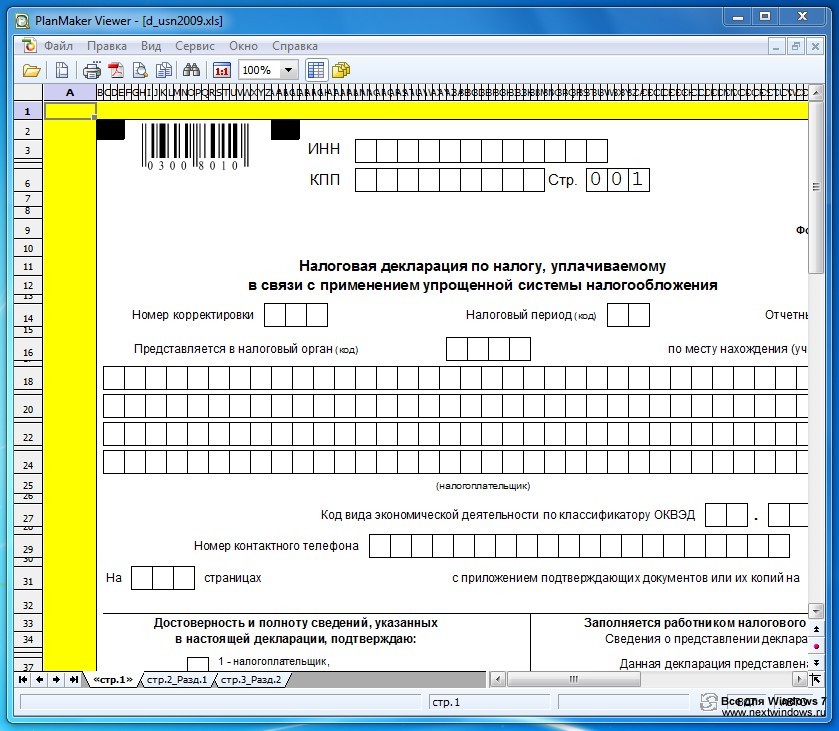Switch to the стр.2_Разд.1 sheet tab

tap(176, 680)
